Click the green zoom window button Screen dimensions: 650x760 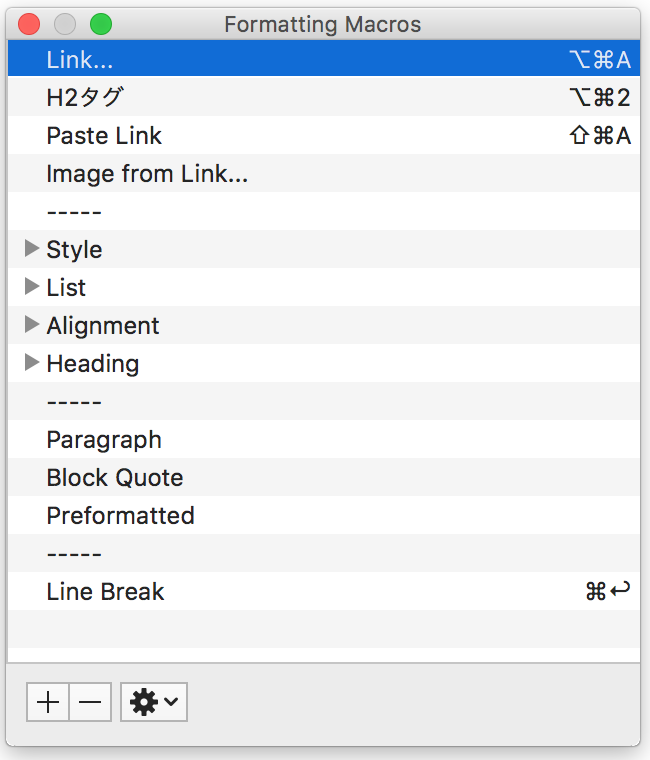tap(101, 24)
